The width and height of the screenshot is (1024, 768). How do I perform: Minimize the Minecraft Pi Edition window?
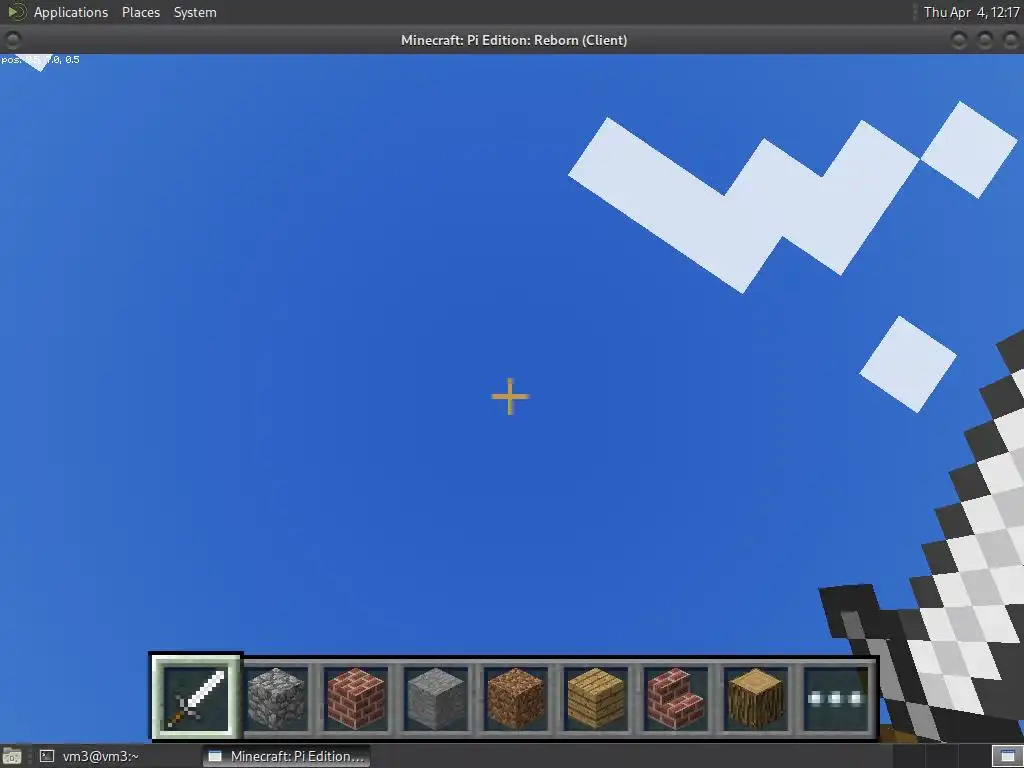[959, 40]
